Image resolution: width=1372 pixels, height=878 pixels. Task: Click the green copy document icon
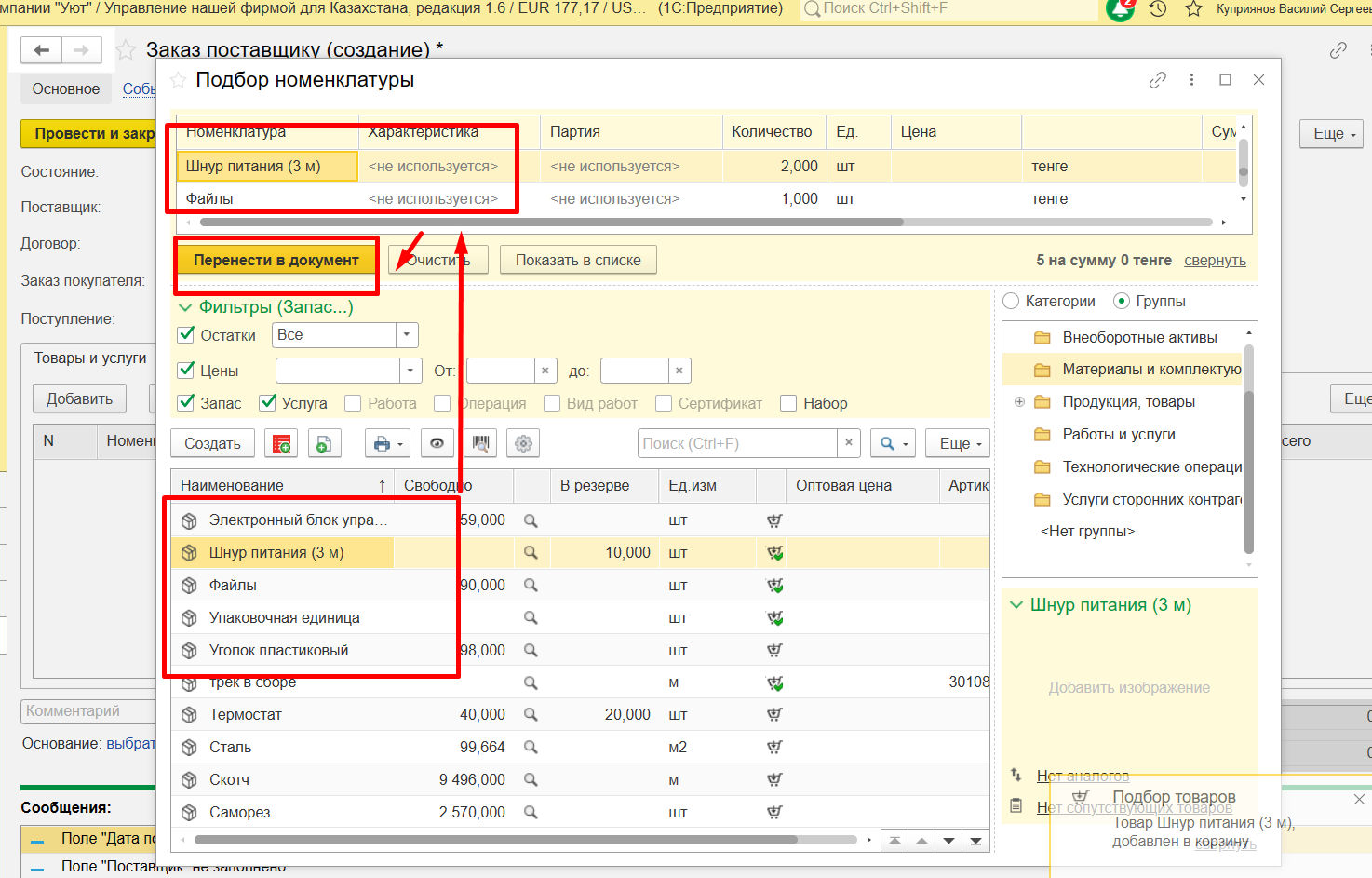coord(323,444)
